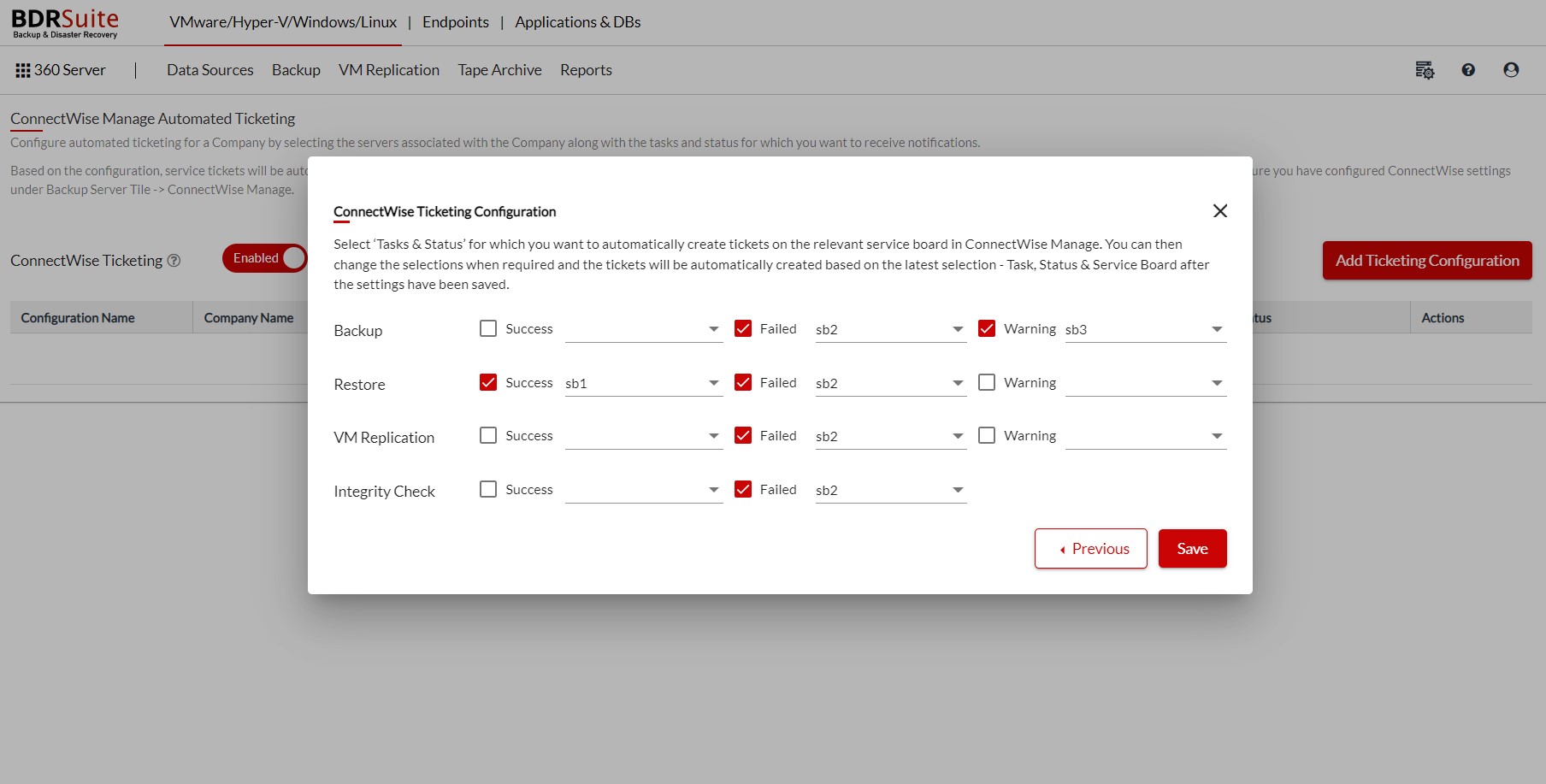Uncheck Integrity Check Failed checkbox
This screenshot has width=1546, height=784.
(x=743, y=489)
